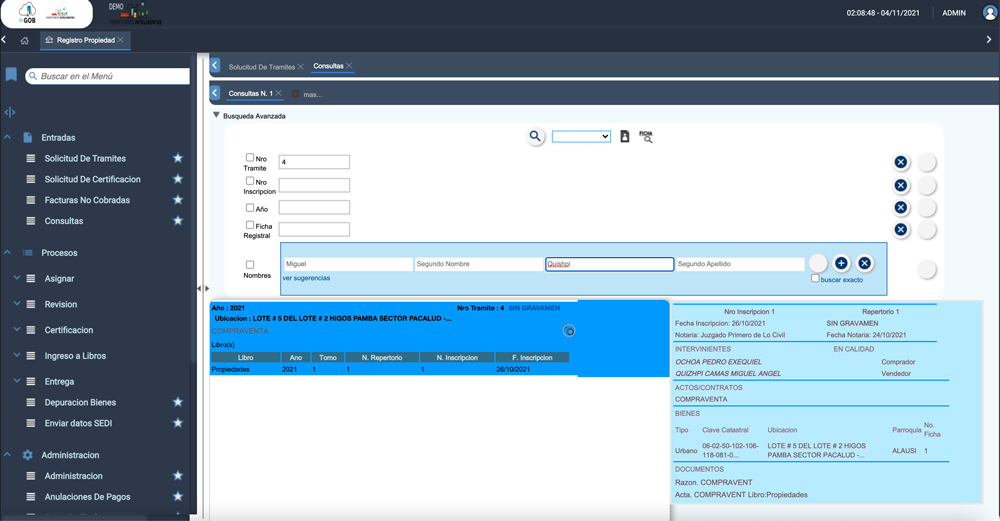Image resolution: width=1000 pixels, height=521 pixels.
Task: Click the ver sugerencias link
Action: [x=306, y=278]
